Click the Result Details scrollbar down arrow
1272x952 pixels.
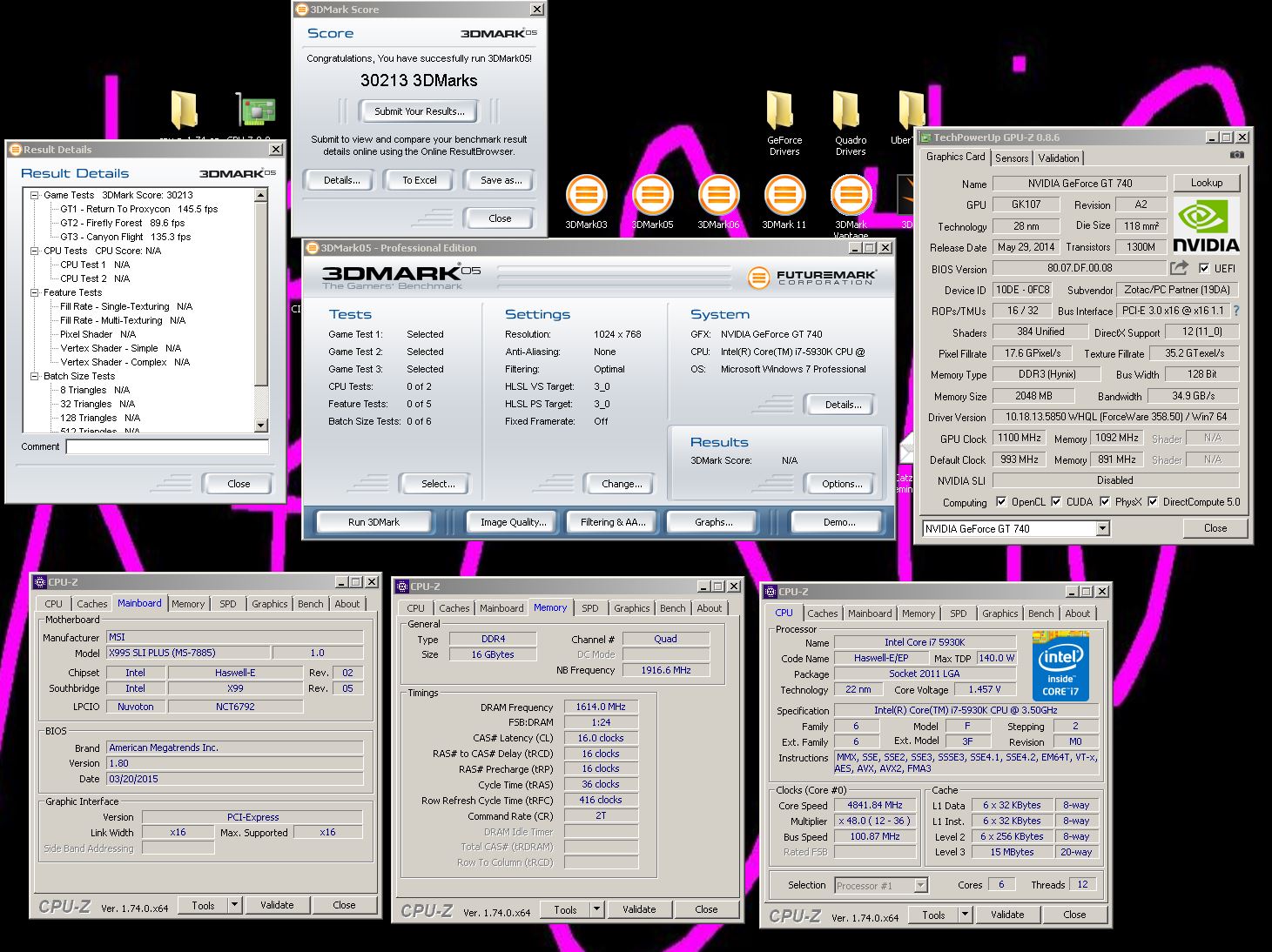click(261, 425)
